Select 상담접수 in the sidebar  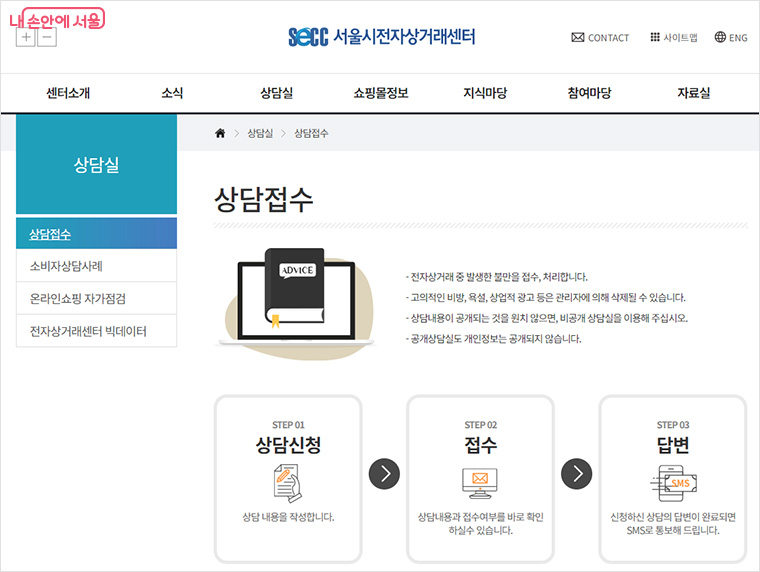coord(96,234)
